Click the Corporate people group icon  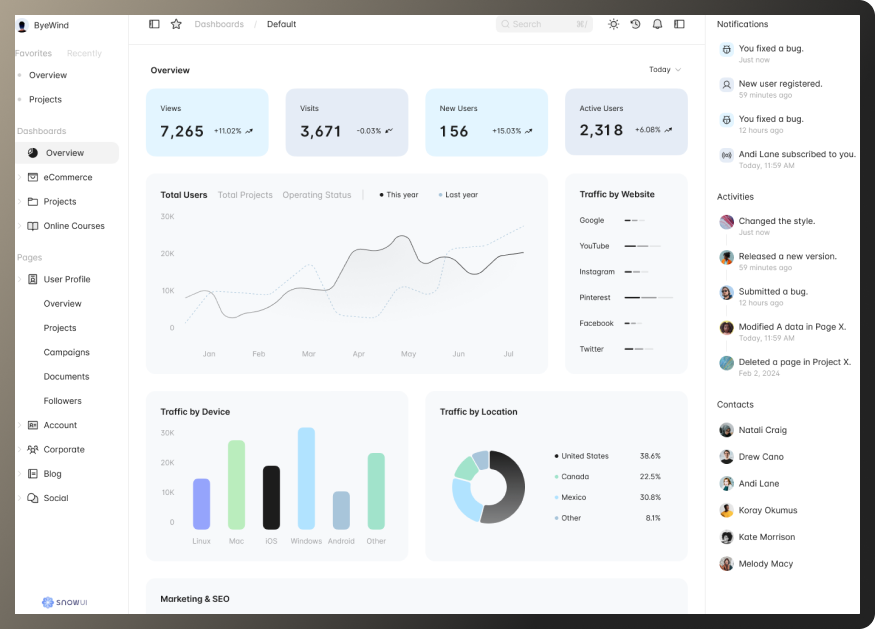point(33,450)
